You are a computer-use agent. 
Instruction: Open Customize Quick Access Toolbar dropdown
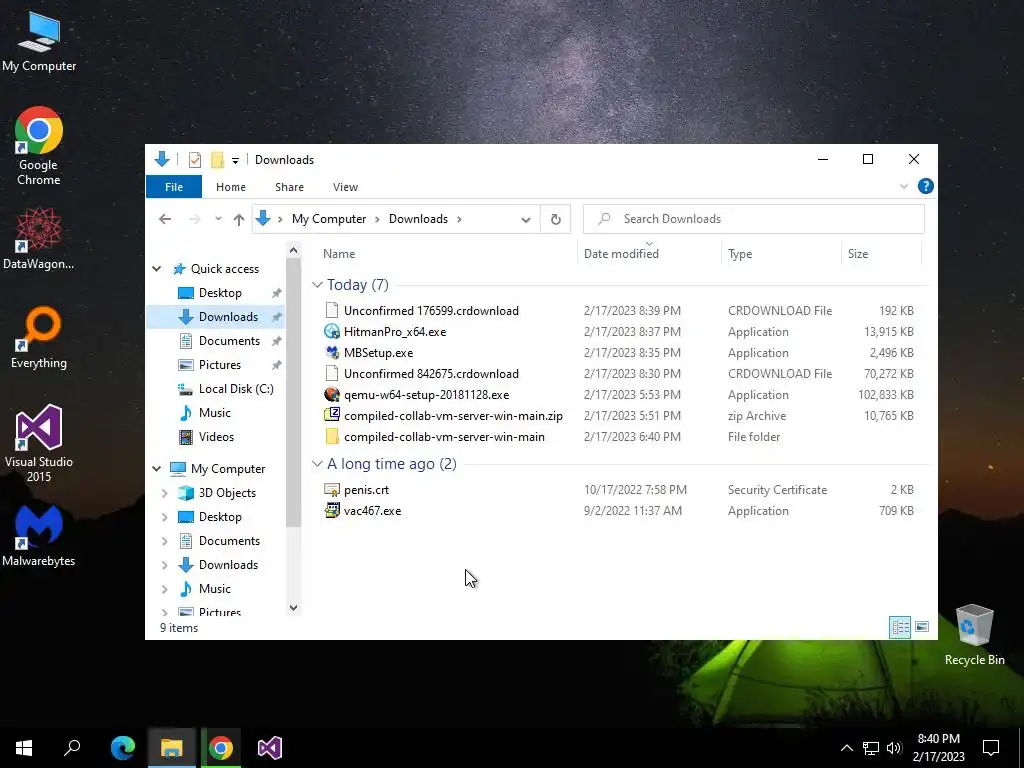[x=235, y=161]
